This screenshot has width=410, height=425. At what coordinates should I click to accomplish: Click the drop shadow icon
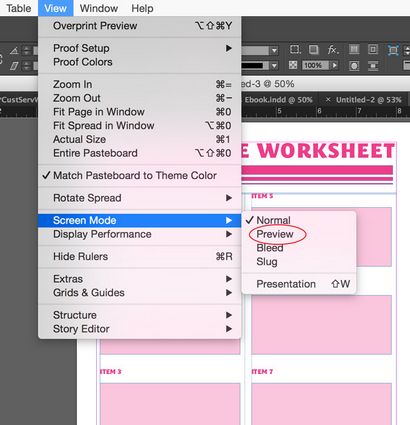pyautogui.click(x=314, y=50)
